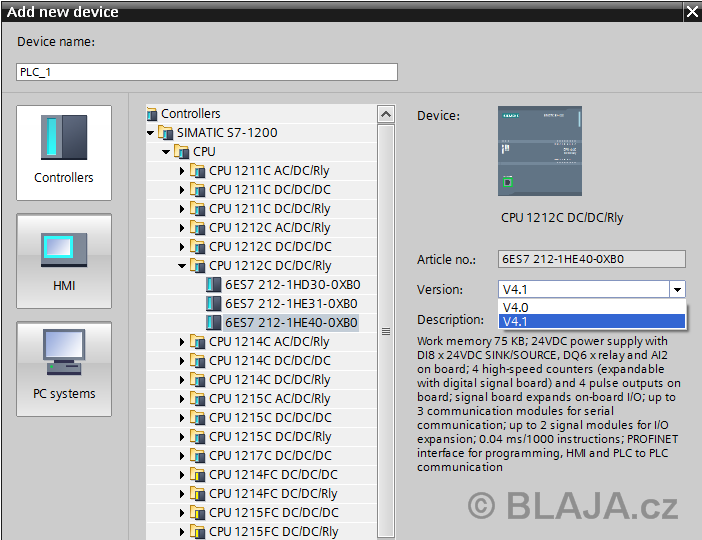Choose V4.0 in the version list
702x540 pixels.
tap(591, 307)
